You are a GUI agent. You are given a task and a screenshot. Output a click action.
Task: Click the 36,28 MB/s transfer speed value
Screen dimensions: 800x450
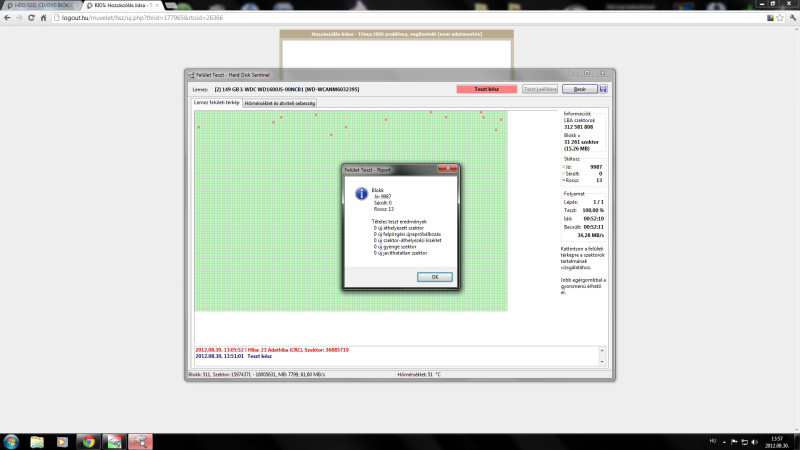coord(590,235)
